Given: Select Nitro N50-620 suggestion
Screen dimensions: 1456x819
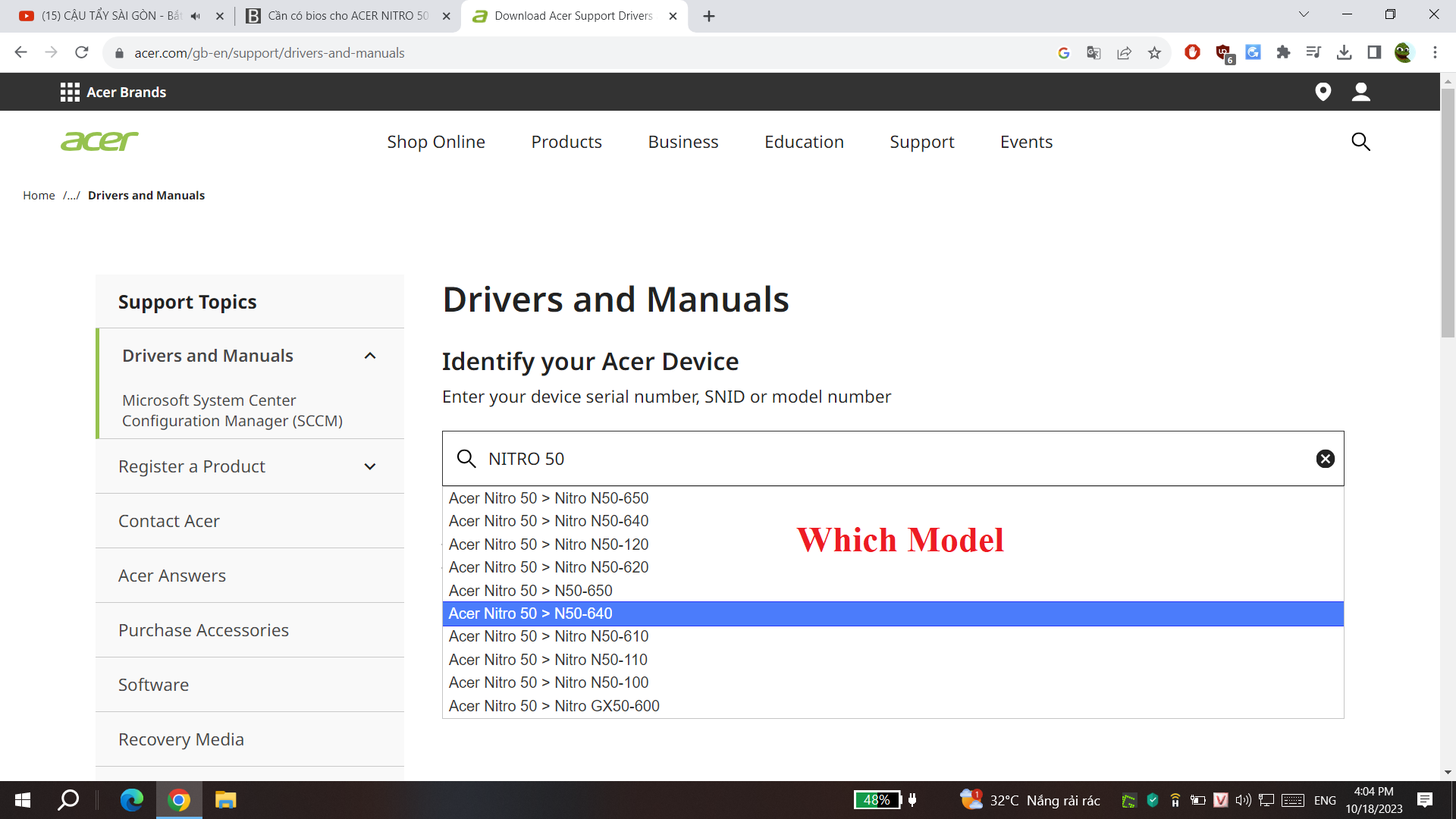Looking at the screenshot, I should 893,567.
